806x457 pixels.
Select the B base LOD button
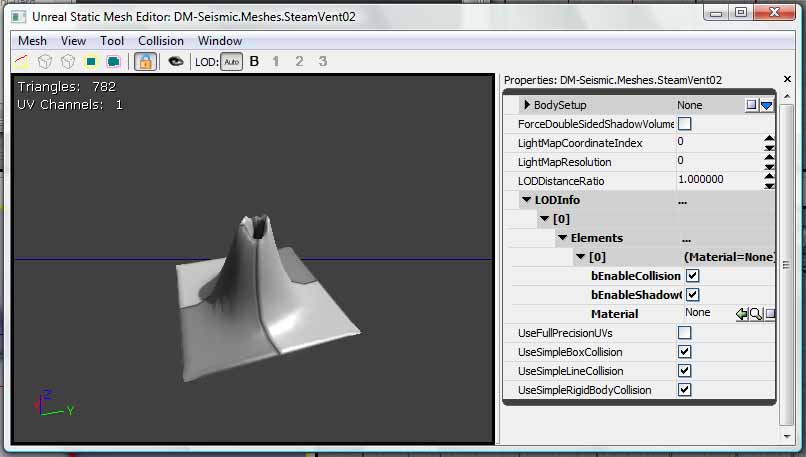pyautogui.click(x=254, y=62)
